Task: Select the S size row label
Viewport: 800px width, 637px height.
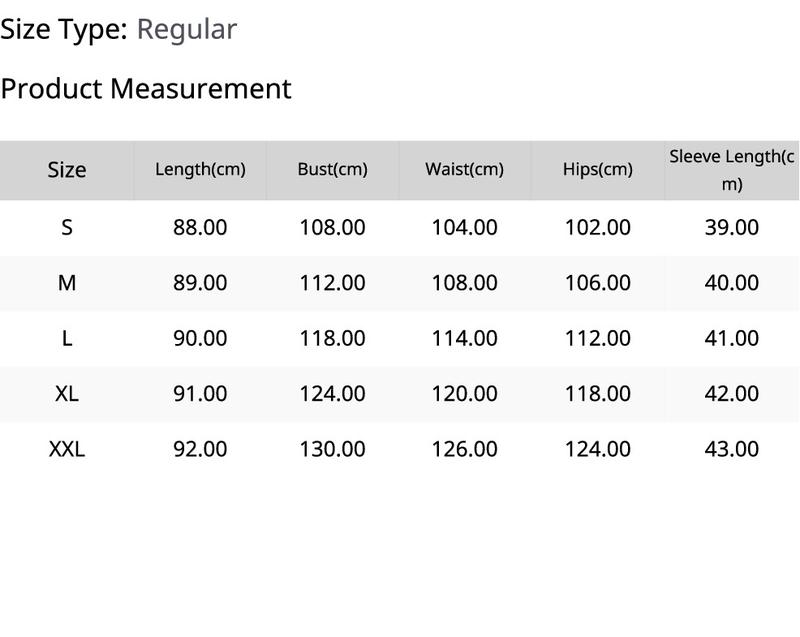Action: 67,227
